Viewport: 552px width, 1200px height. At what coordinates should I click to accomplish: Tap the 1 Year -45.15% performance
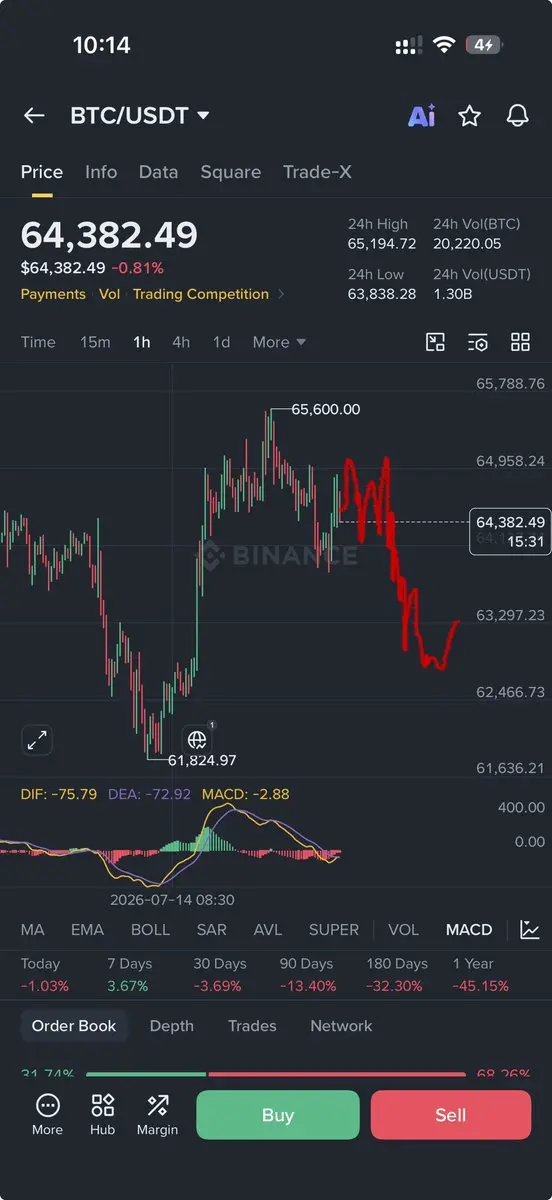(481, 975)
